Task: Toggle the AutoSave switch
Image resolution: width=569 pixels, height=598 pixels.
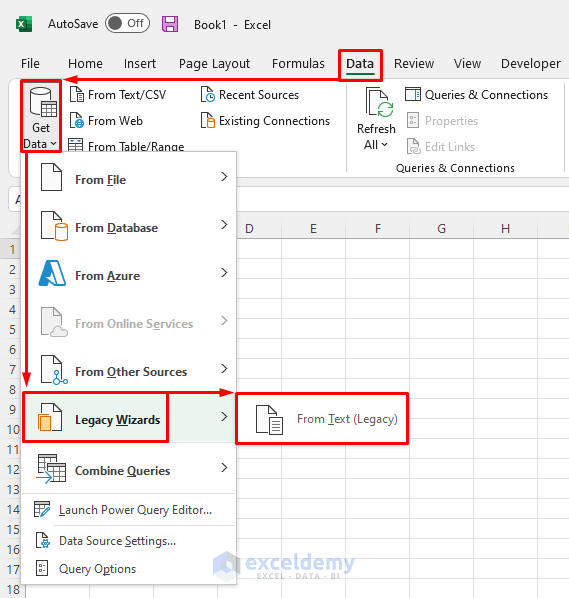Action: click(x=127, y=23)
